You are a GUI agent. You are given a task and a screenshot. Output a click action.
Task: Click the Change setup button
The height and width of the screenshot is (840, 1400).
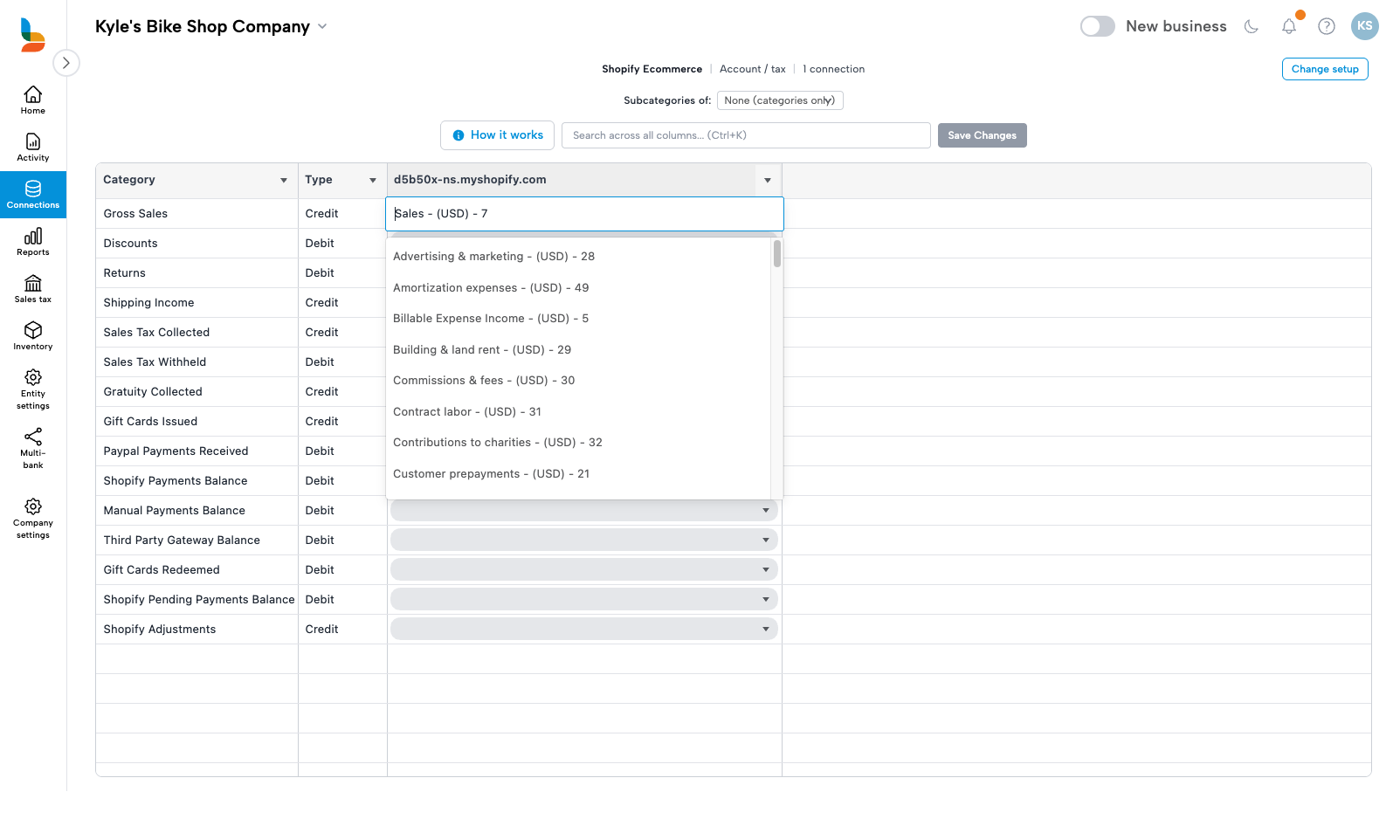point(1325,69)
